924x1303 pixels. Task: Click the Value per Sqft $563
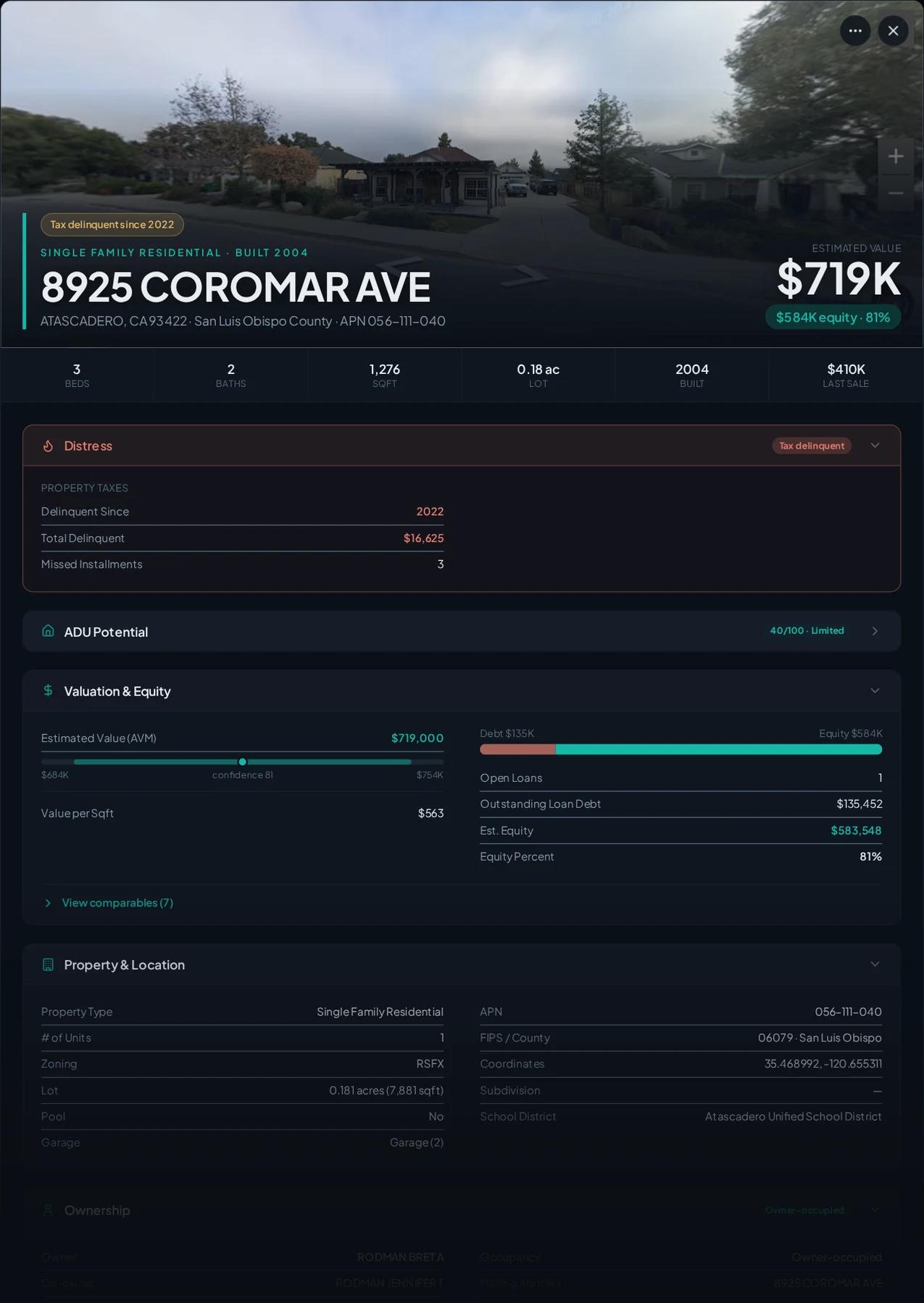(430, 813)
